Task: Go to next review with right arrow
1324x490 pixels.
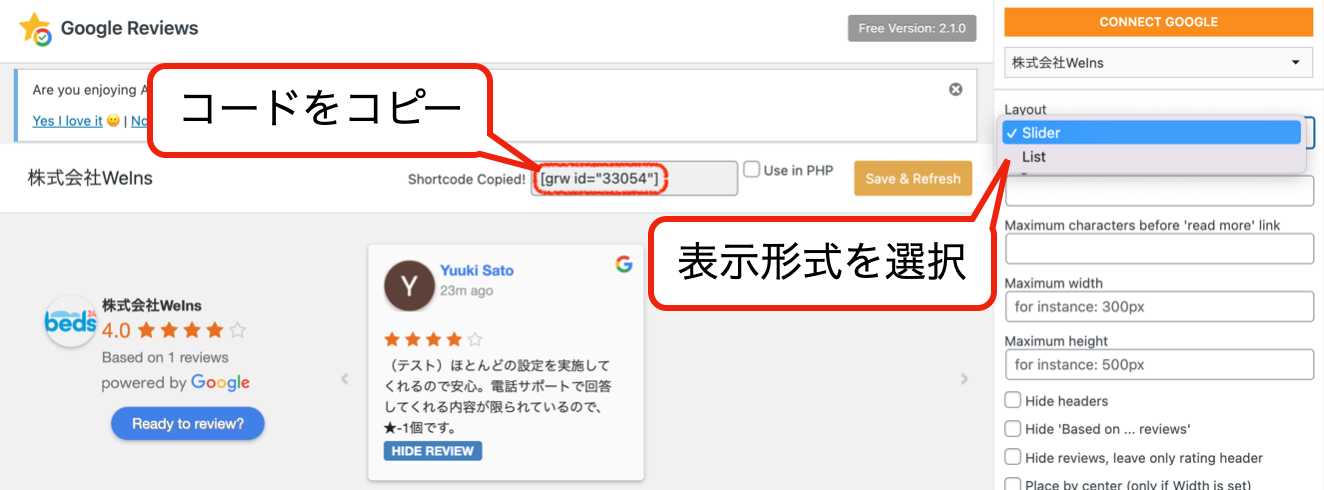Action: click(964, 379)
